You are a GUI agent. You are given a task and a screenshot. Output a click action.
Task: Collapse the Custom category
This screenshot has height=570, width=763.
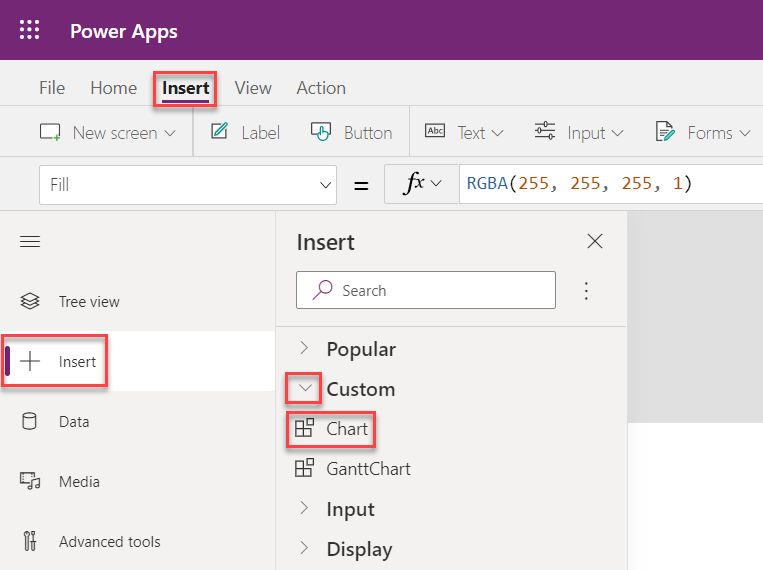click(x=306, y=389)
